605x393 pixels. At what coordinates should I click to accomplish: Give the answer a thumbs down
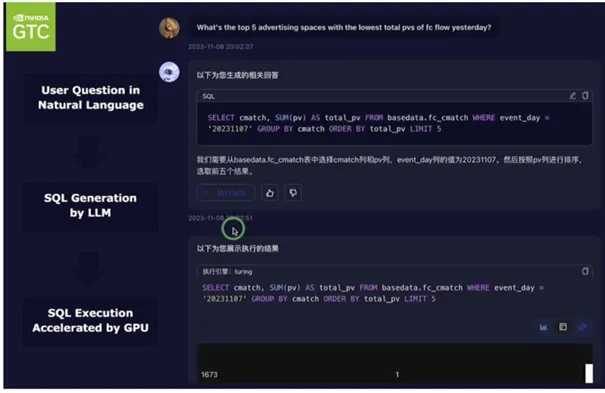pyautogui.click(x=293, y=192)
